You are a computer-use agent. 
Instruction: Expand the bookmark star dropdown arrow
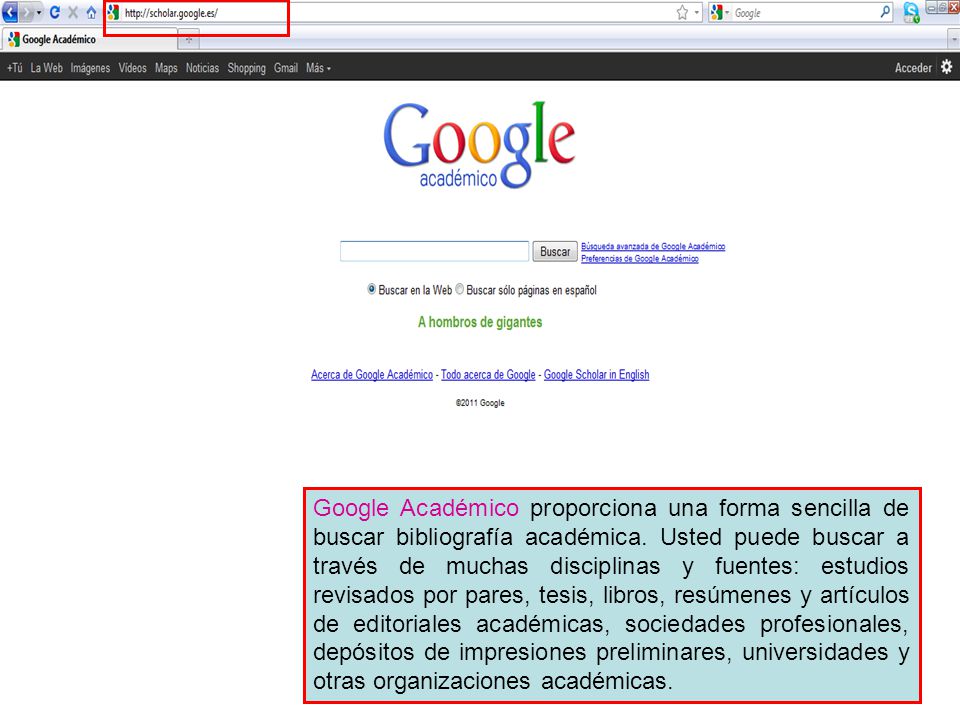[696, 12]
